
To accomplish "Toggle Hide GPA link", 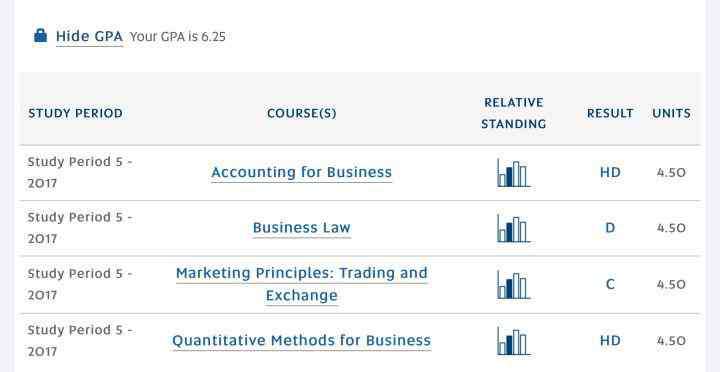I will point(89,36).
